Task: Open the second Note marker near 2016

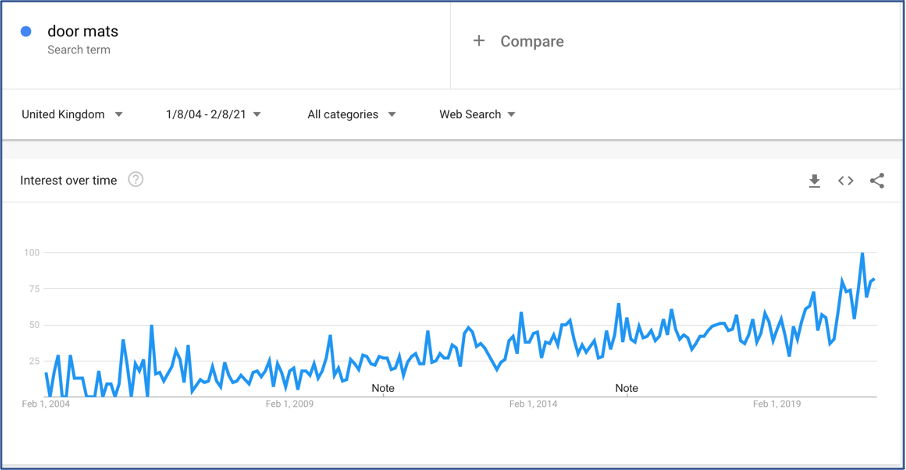Action: [x=626, y=388]
